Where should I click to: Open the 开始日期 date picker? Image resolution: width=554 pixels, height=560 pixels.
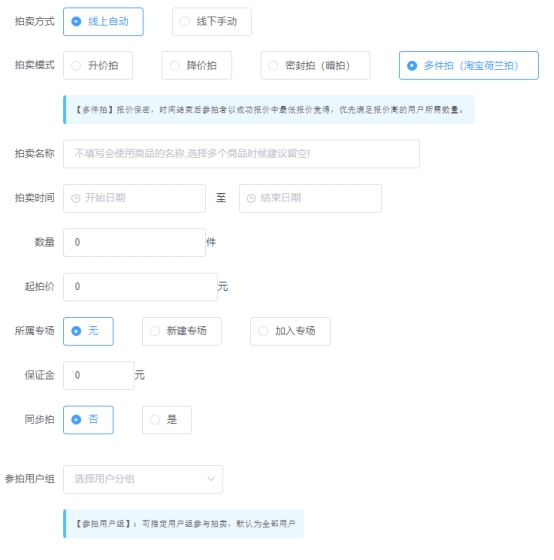point(134,199)
